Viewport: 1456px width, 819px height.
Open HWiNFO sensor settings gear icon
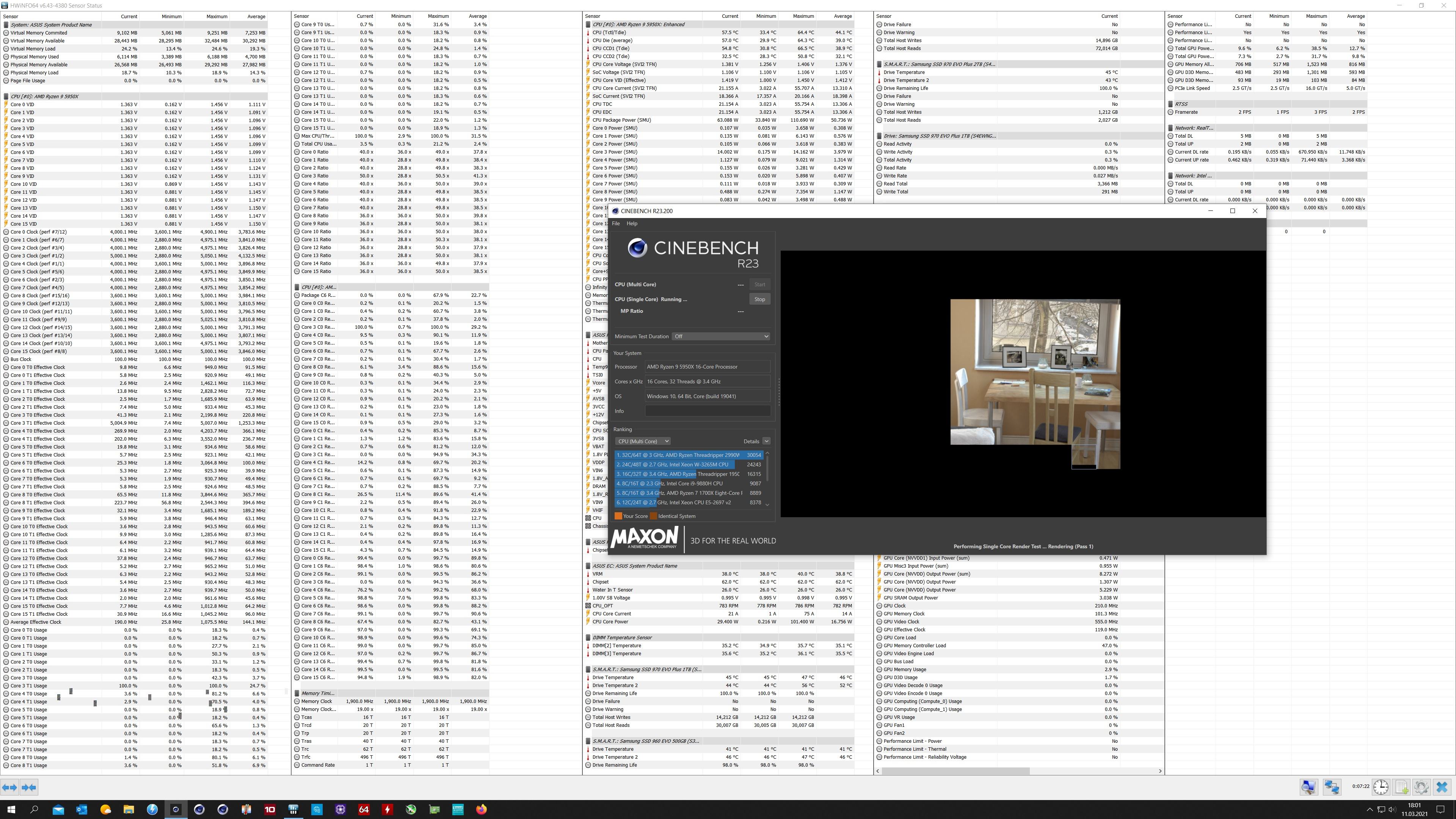[x=1421, y=787]
